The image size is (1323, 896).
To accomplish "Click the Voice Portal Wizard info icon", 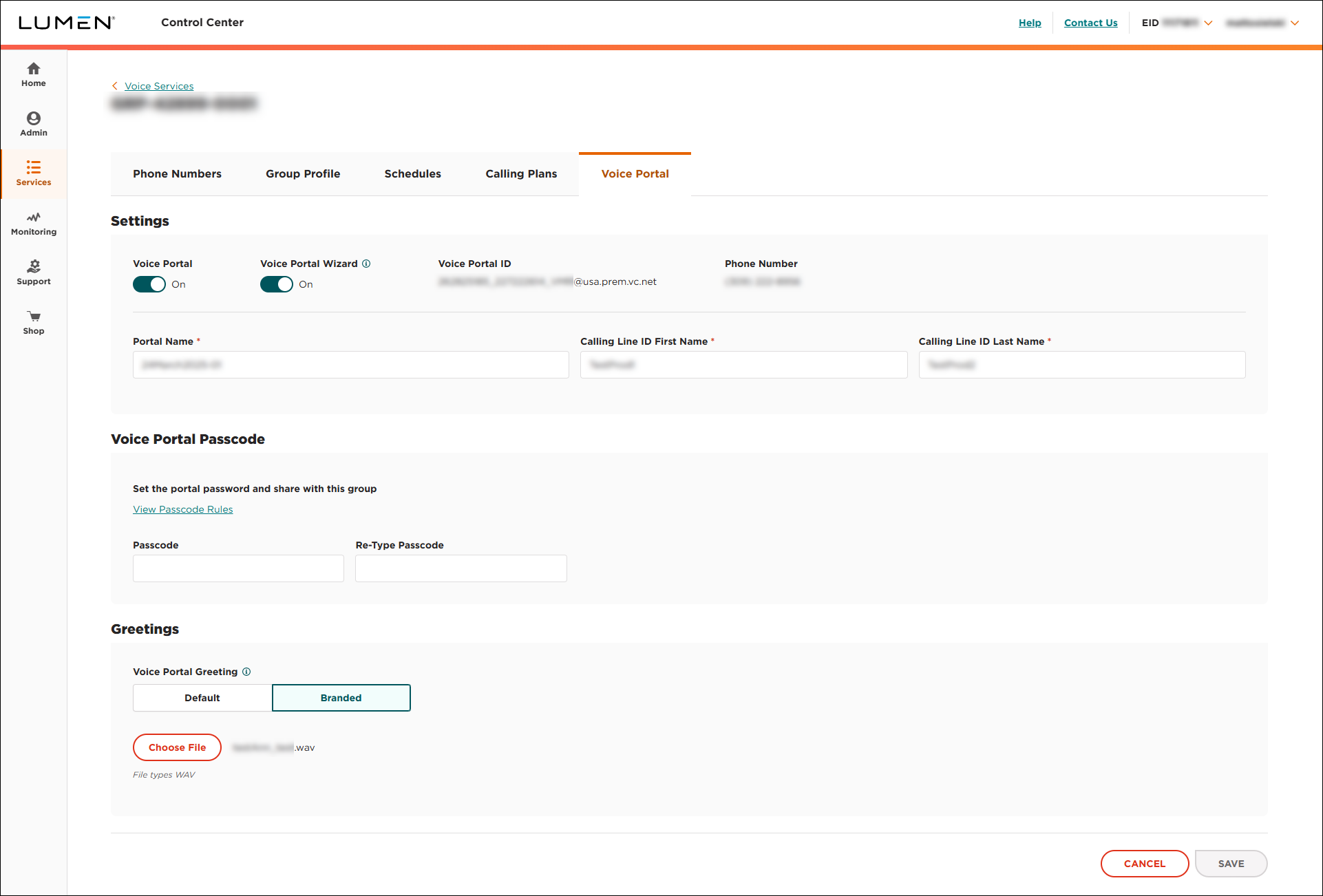I will point(367,264).
